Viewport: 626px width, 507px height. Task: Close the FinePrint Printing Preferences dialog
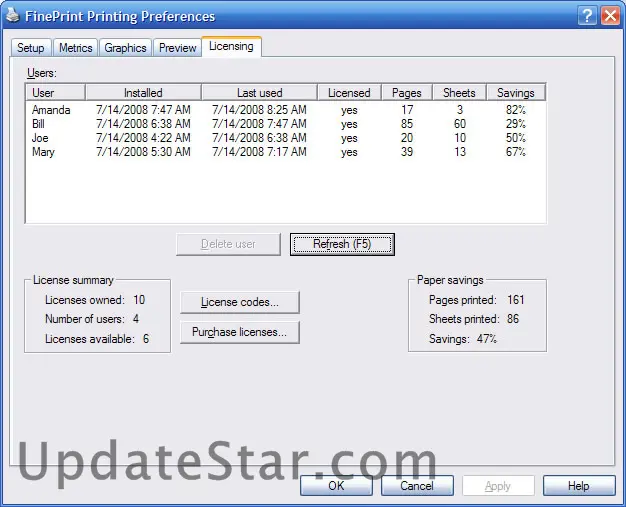click(610, 16)
